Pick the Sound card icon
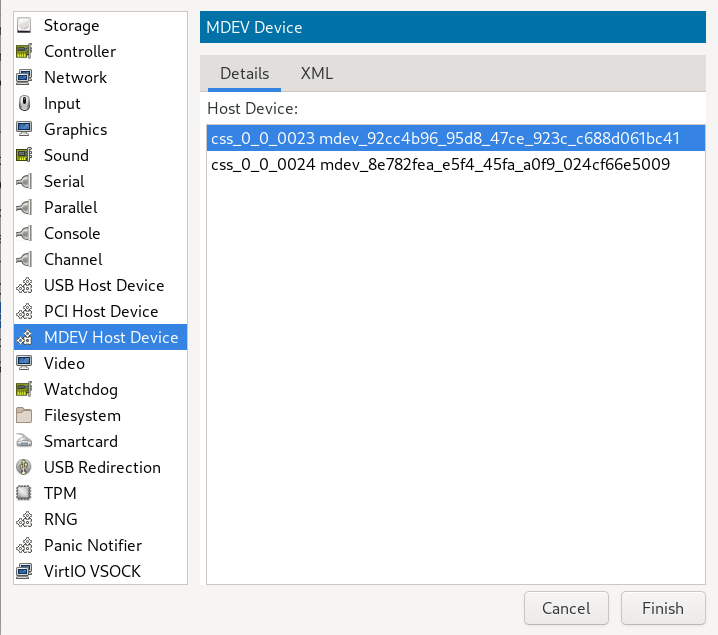Viewport: 718px width, 635px height. pyautogui.click(x=24, y=156)
